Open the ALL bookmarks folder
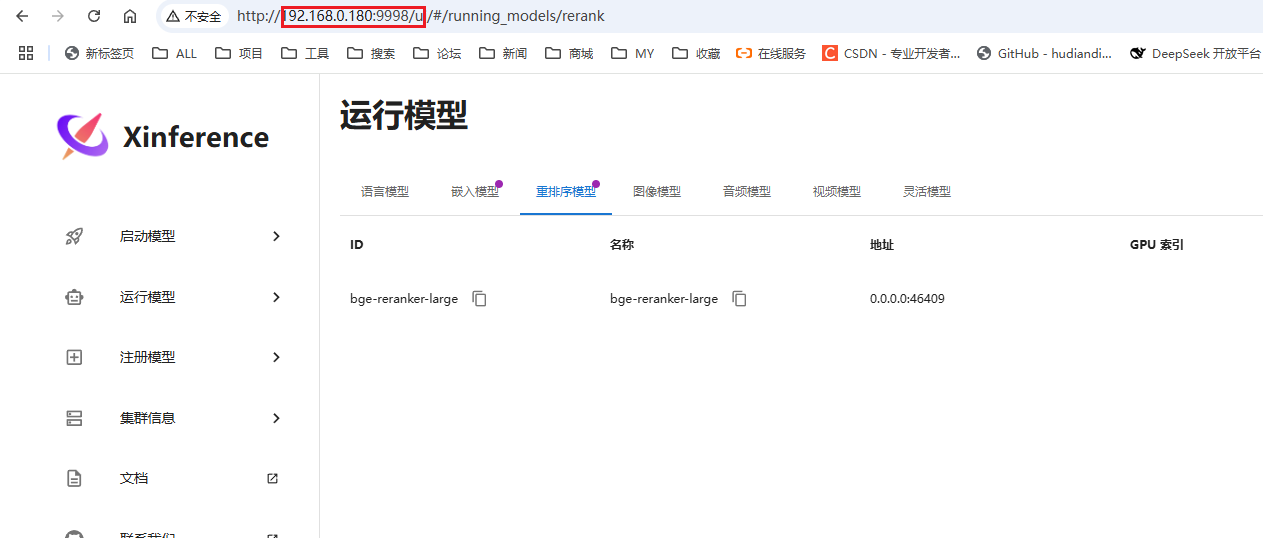 point(175,53)
